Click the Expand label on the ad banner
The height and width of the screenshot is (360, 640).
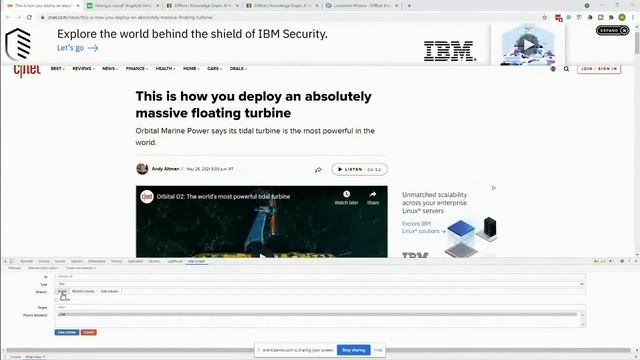pos(609,30)
